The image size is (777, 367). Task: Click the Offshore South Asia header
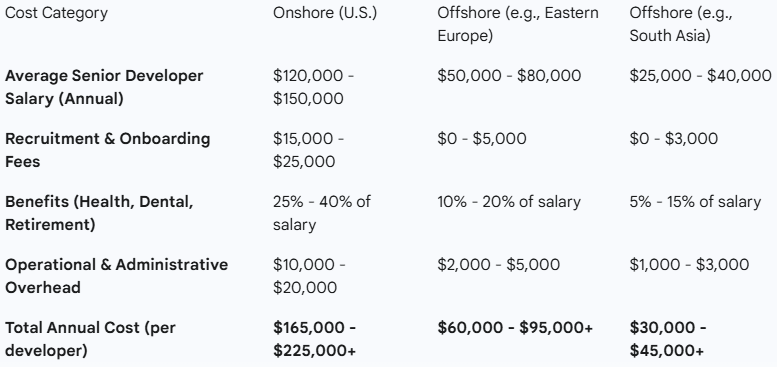pos(681,24)
